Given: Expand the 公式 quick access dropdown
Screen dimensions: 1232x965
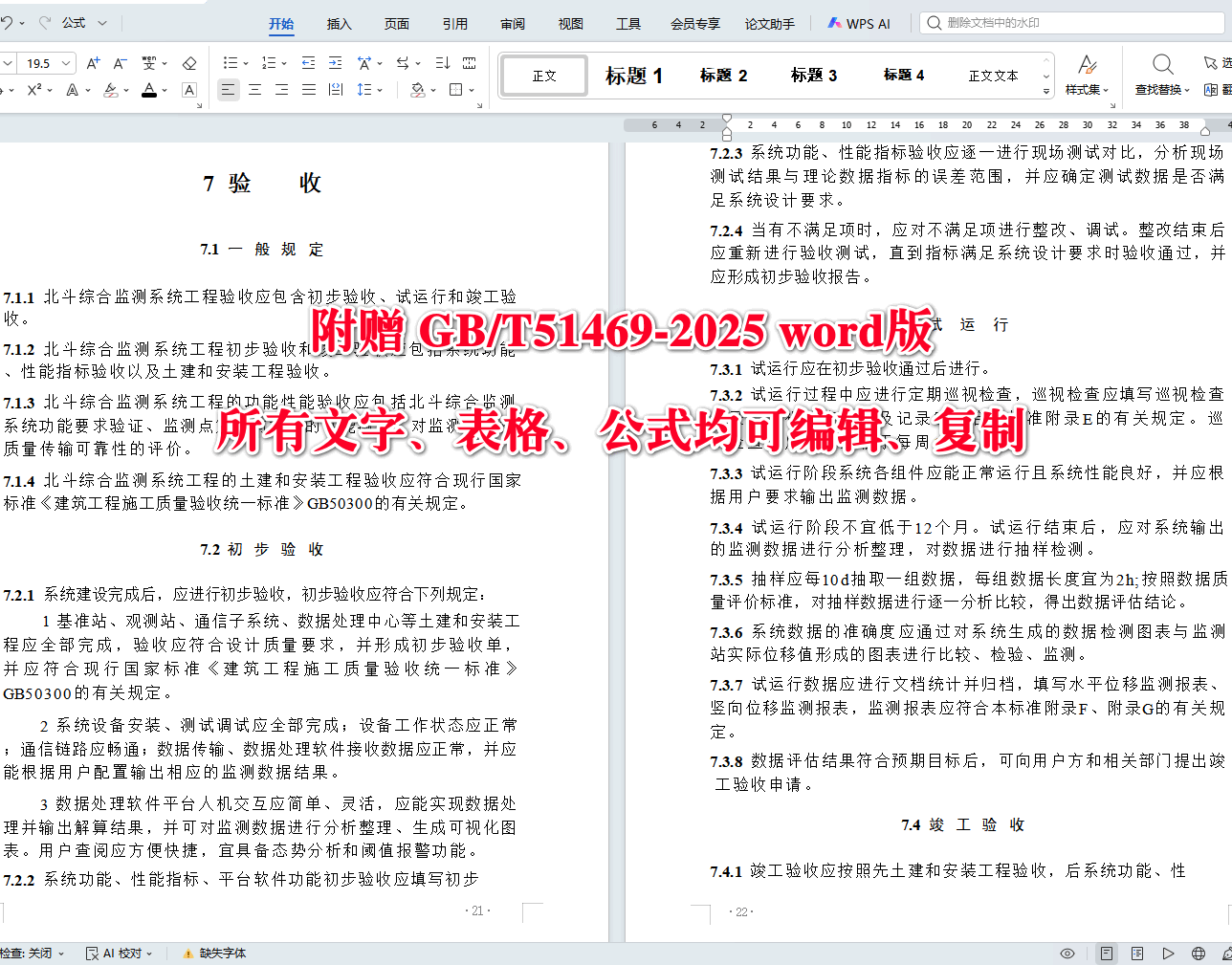Looking at the screenshot, I should 102,23.
